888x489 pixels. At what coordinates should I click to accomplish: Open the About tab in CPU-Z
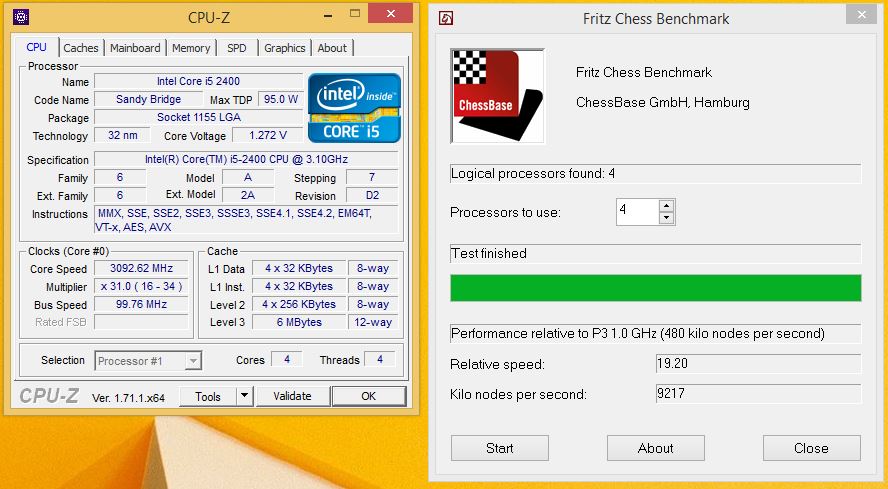(x=332, y=48)
